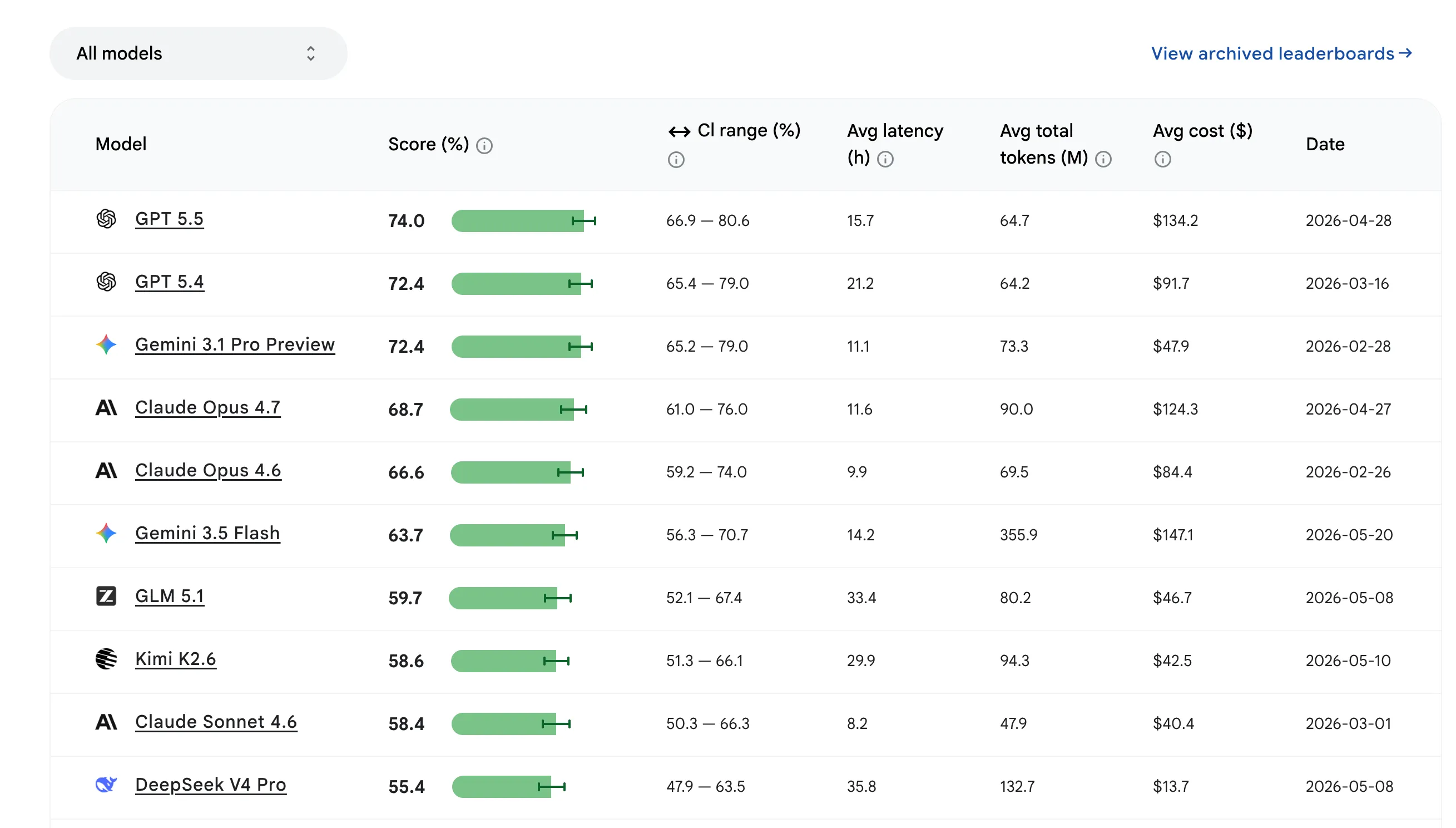Image resolution: width=1456 pixels, height=828 pixels.
Task: Click the 58.6 score value
Action: point(406,662)
